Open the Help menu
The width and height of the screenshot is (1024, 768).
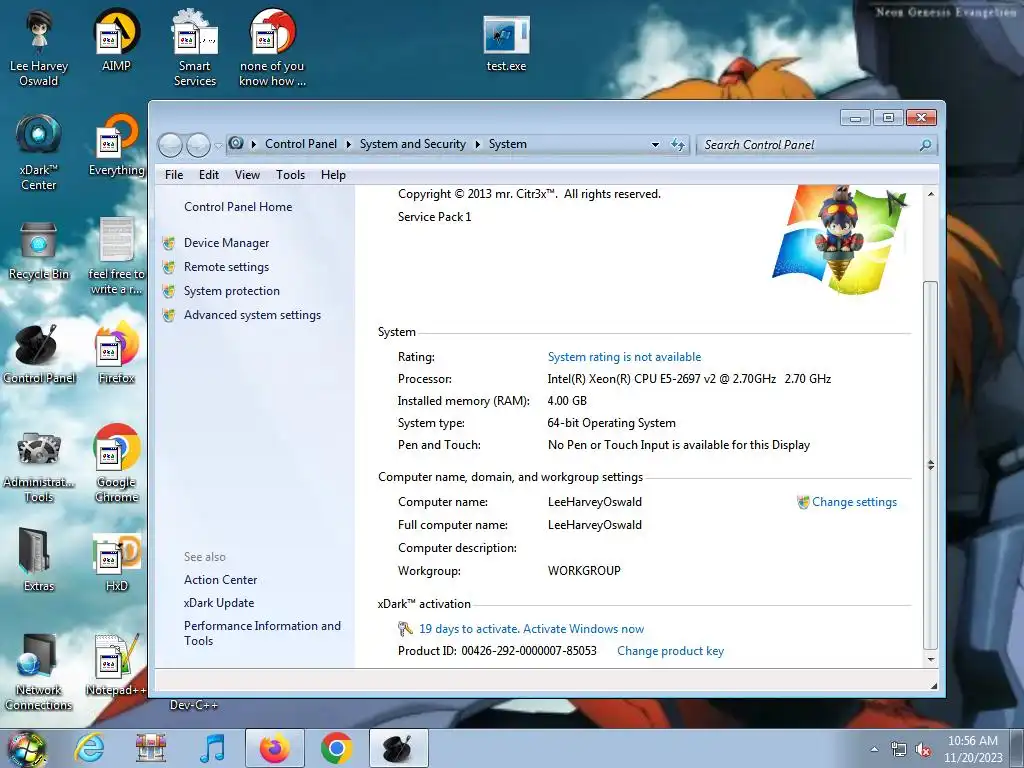pos(333,174)
